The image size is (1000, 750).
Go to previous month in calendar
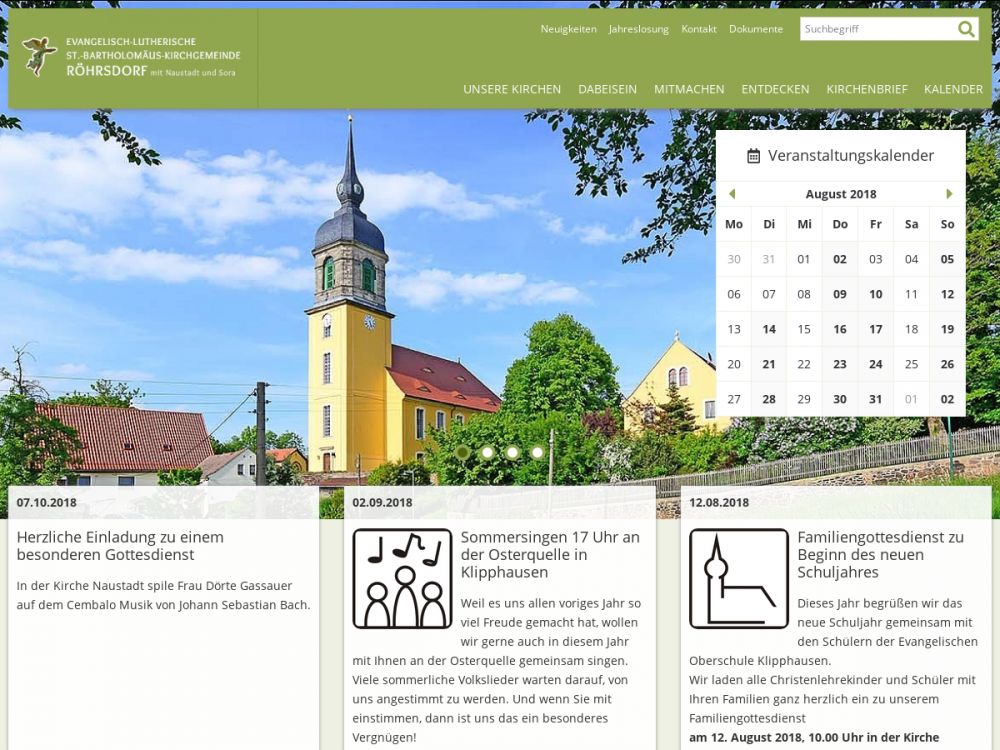click(x=732, y=194)
